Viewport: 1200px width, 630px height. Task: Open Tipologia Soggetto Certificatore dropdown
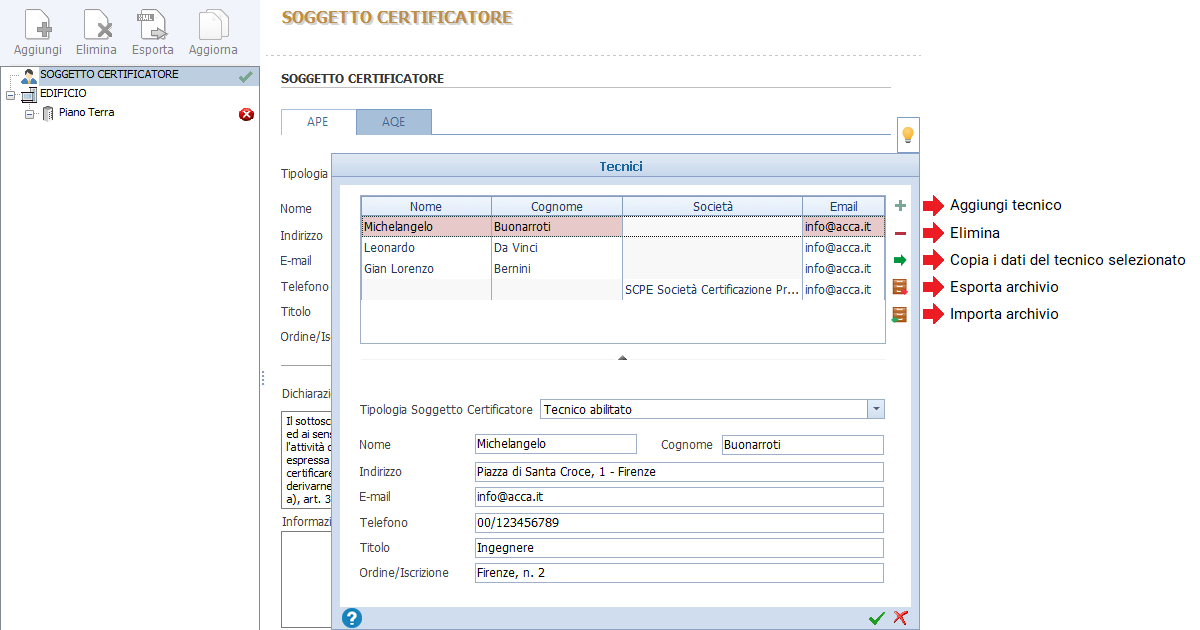[876, 409]
